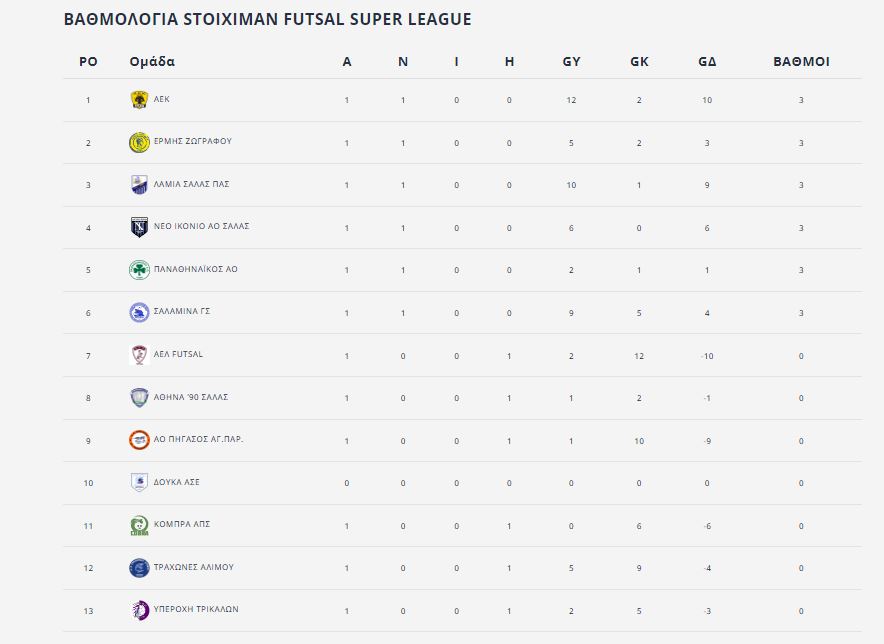Click the ΑΕΚ team logo
Image resolution: width=884 pixels, height=644 pixels.
139,100
